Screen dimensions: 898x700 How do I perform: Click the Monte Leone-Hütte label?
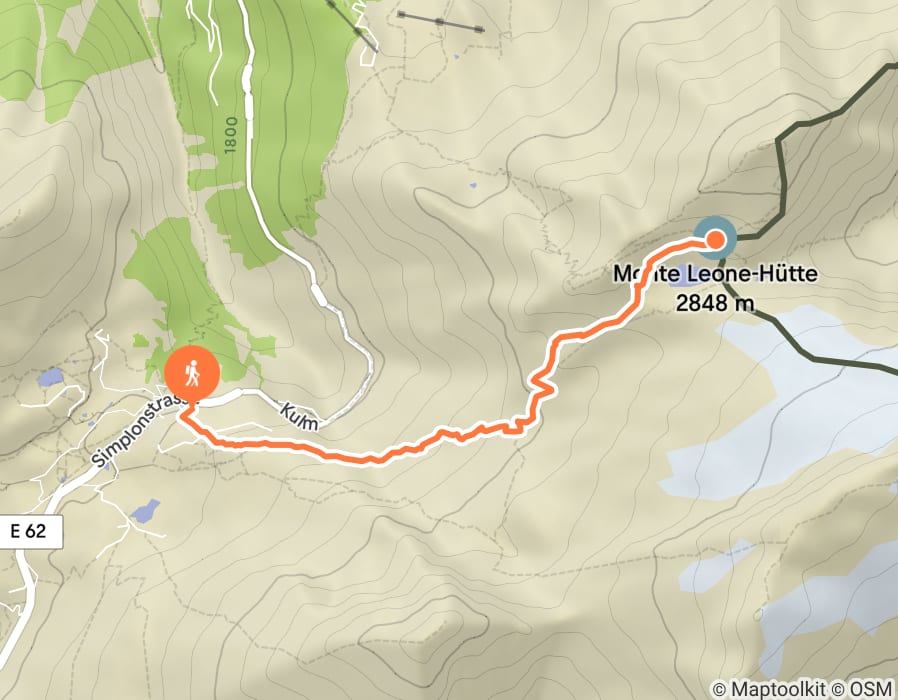tap(715, 274)
